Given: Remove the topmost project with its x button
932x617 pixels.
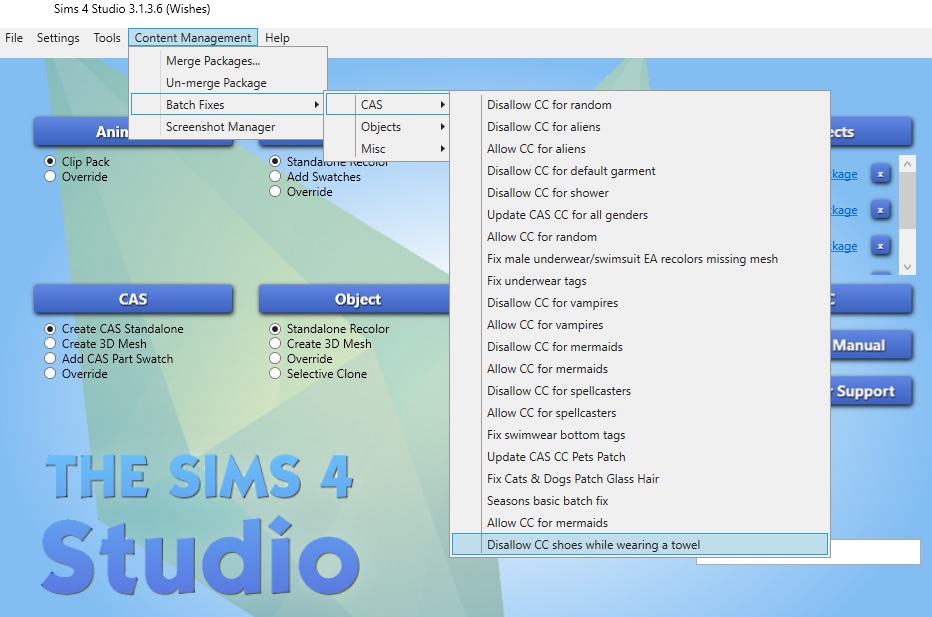Looking at the screenshot, I should click(880, 174).
